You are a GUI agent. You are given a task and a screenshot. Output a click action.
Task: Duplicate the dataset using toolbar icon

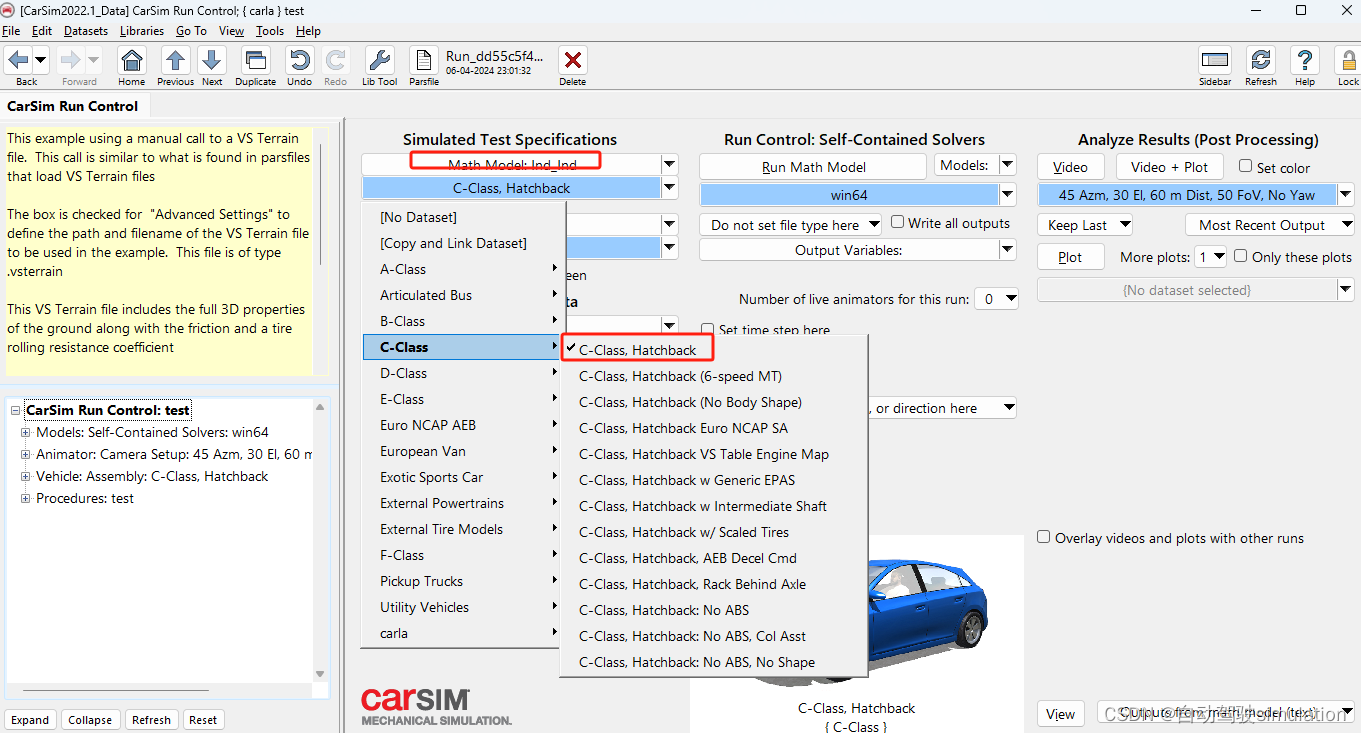[x=255, y=60]
